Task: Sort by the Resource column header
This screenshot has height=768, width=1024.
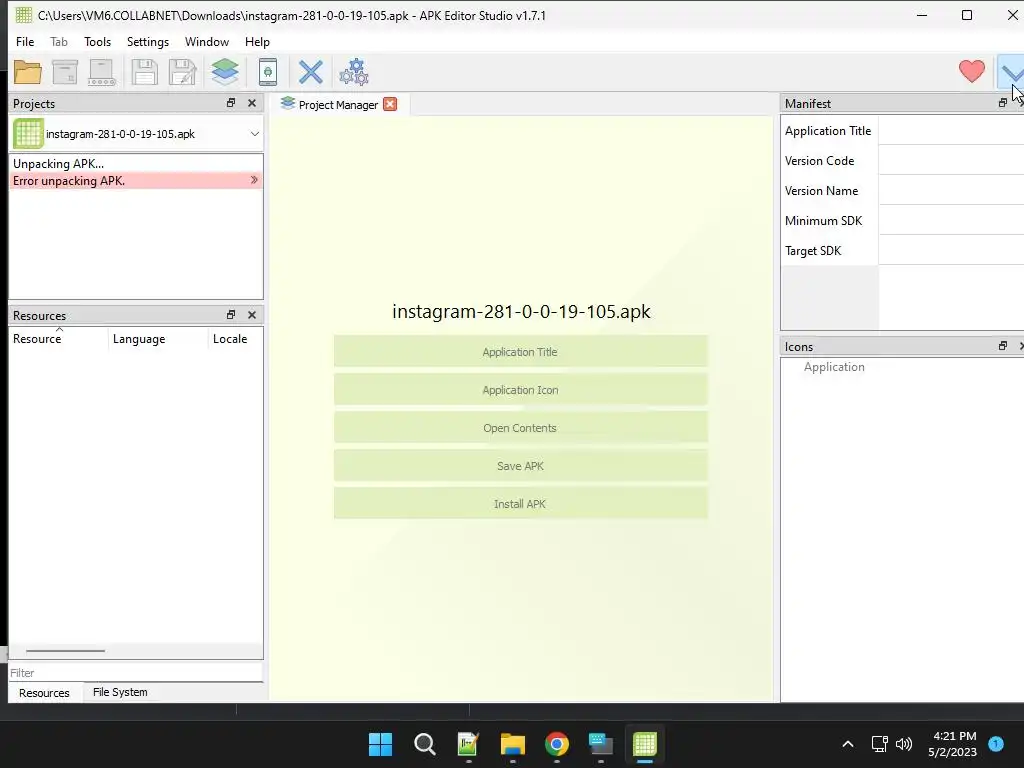Action: click(59, 339)
